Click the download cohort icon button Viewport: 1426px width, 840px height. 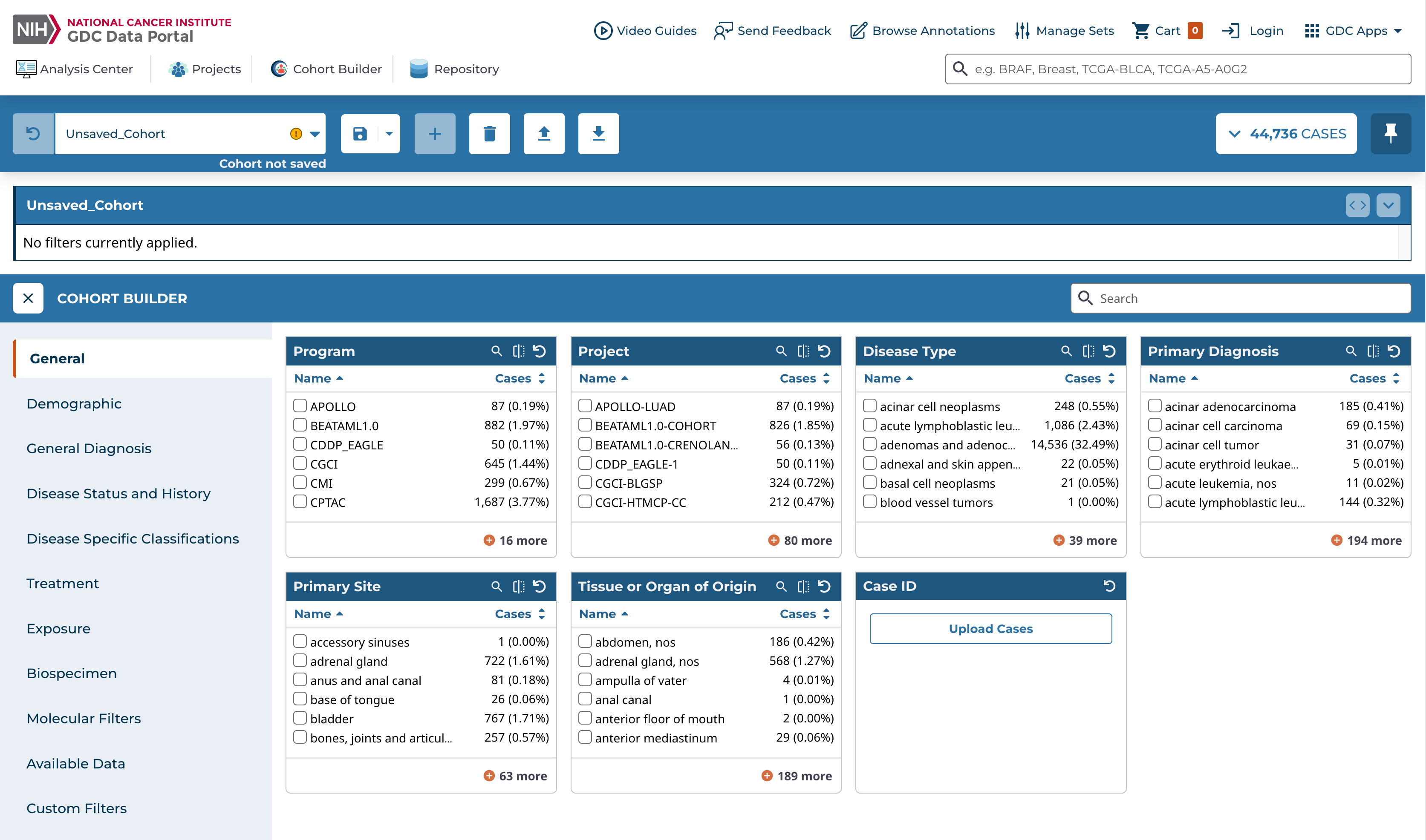click(x=598, y=134)
